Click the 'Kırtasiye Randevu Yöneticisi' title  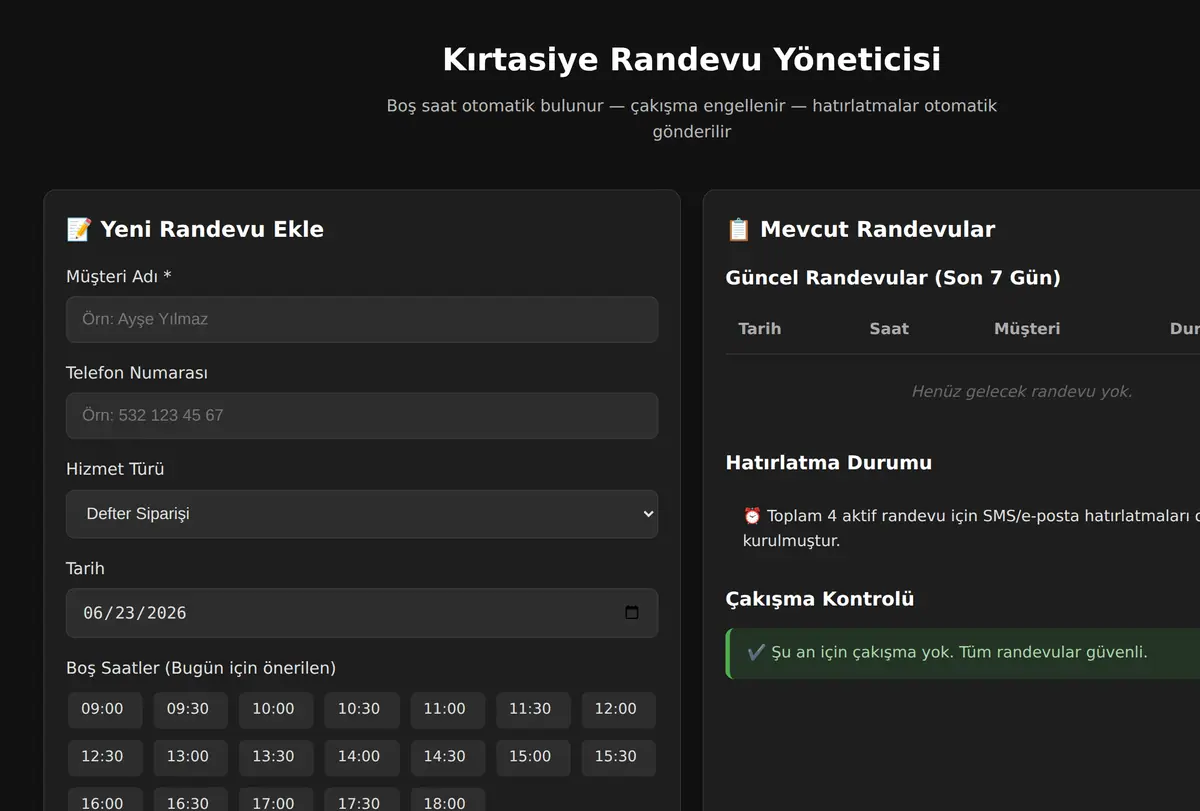coord(692,59)
